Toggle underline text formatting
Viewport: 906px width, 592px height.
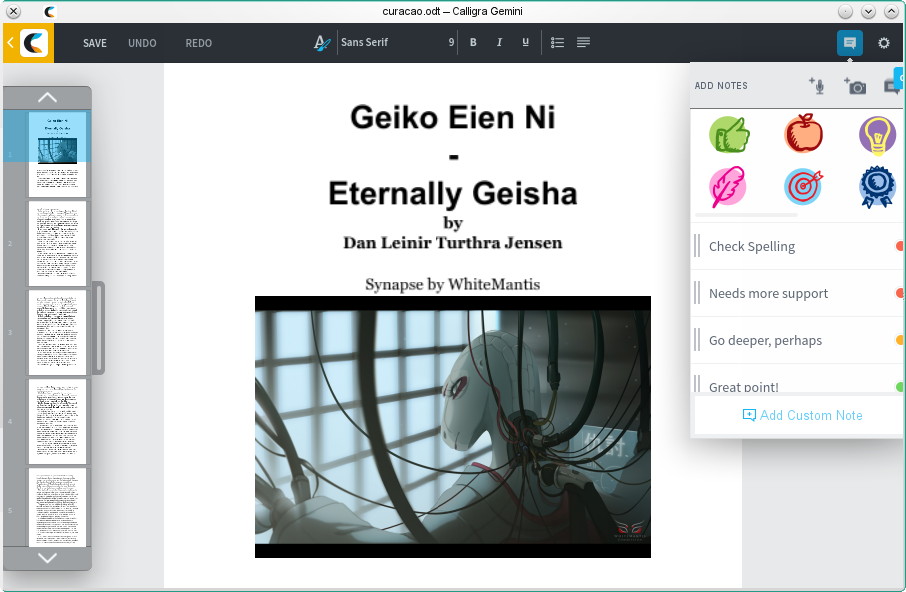[525, 43]
